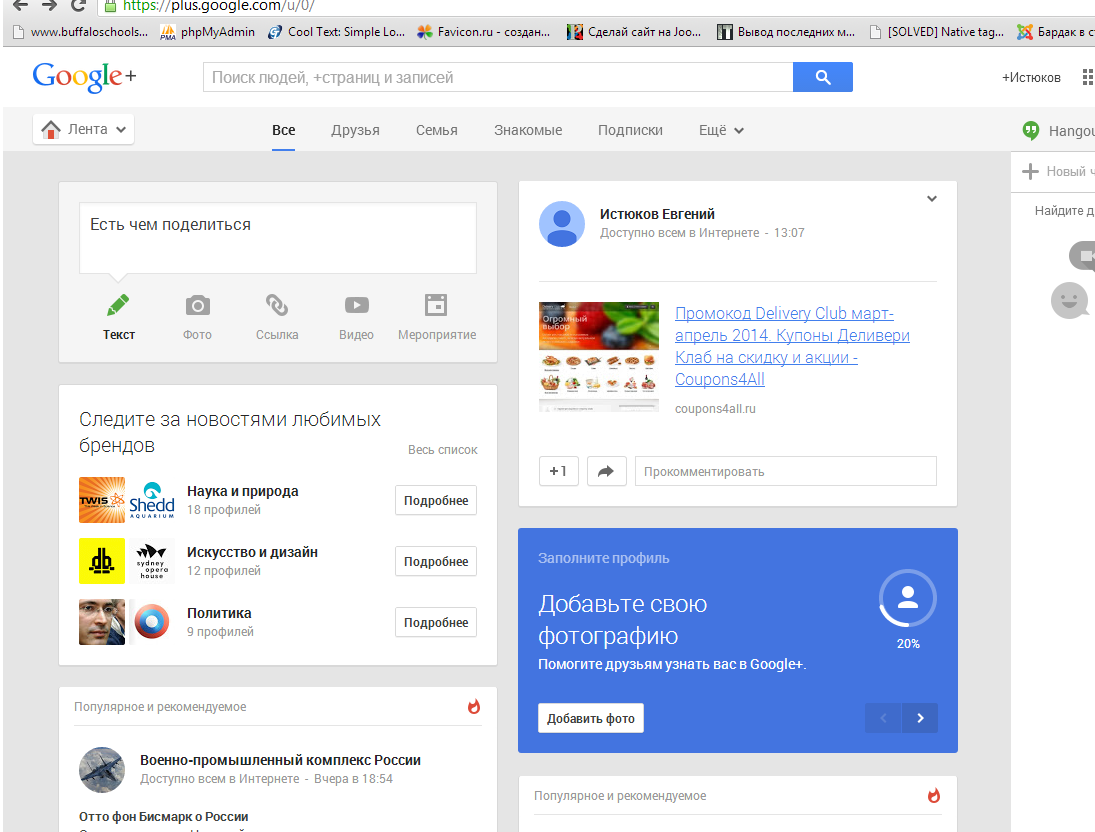Switch to the Семья tab
1095x832 pixels.
click(436, 130)
